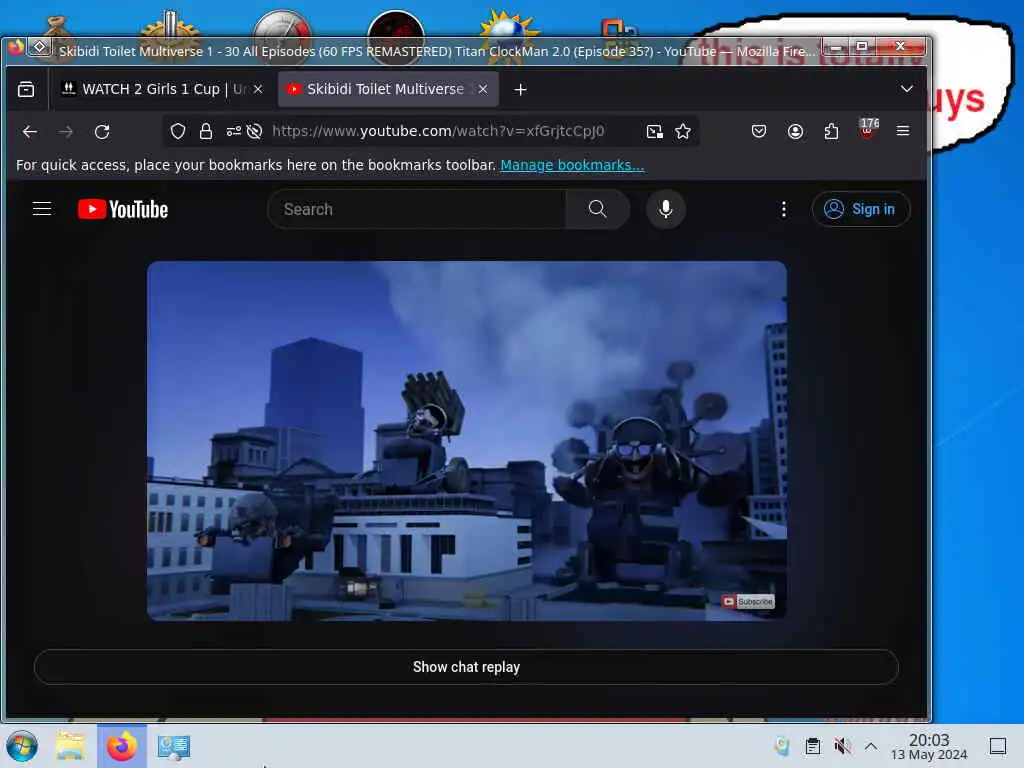Open Windows Start menu orb
Image resolution: width=1024 pixels, height=768 pixels.
(x=22, y=746)
